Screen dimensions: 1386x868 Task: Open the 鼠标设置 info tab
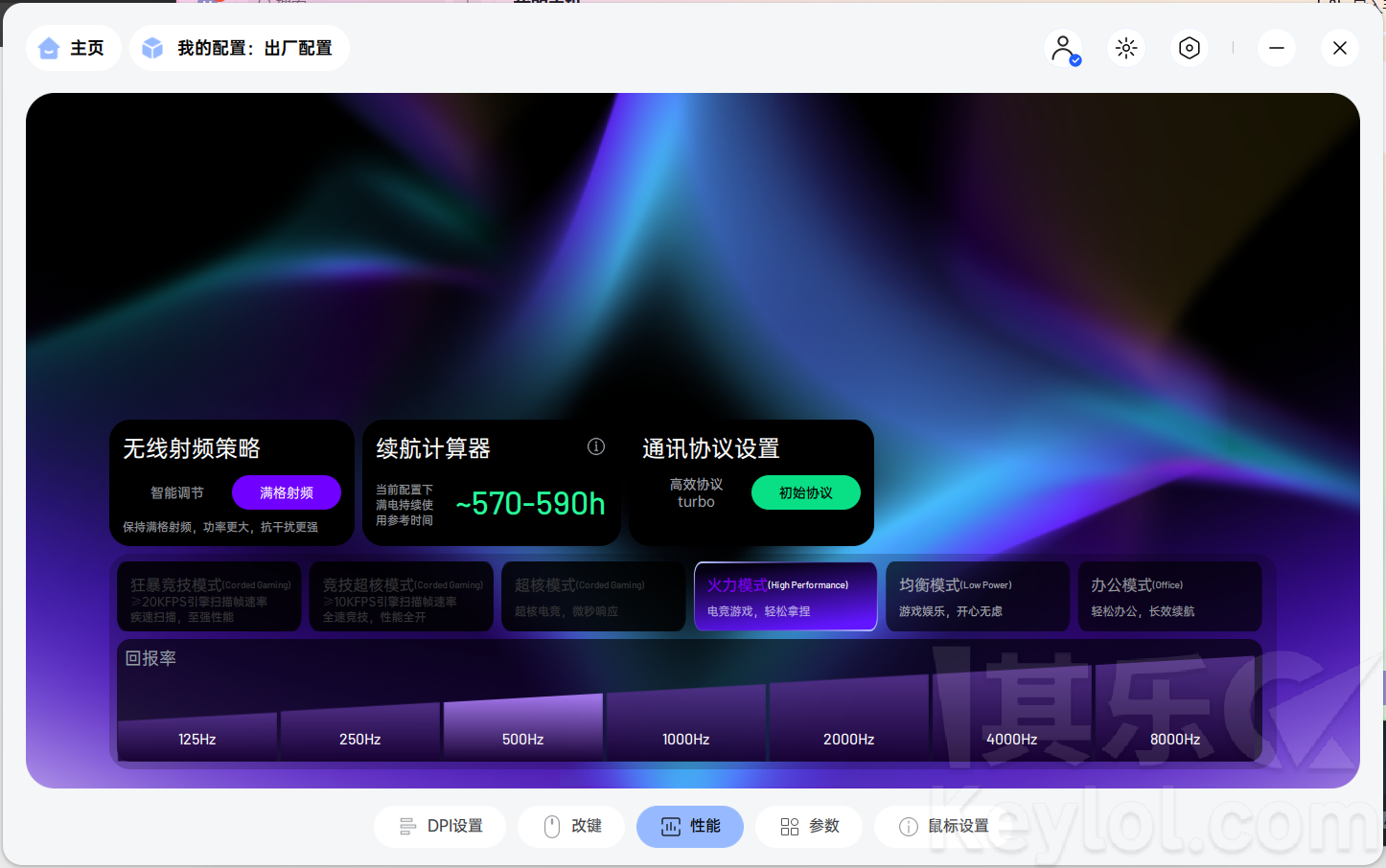[945, 827]
